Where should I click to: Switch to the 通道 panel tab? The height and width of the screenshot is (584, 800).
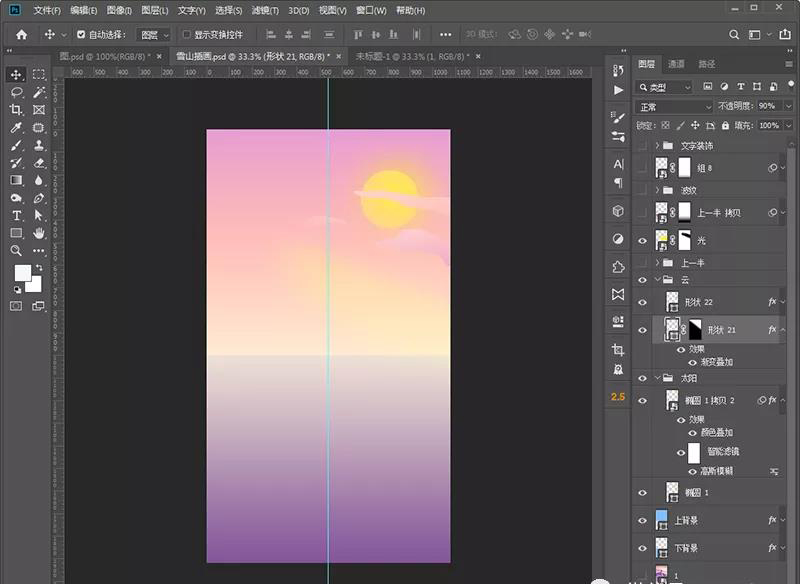pyautogui.click(x=677, y=64)
